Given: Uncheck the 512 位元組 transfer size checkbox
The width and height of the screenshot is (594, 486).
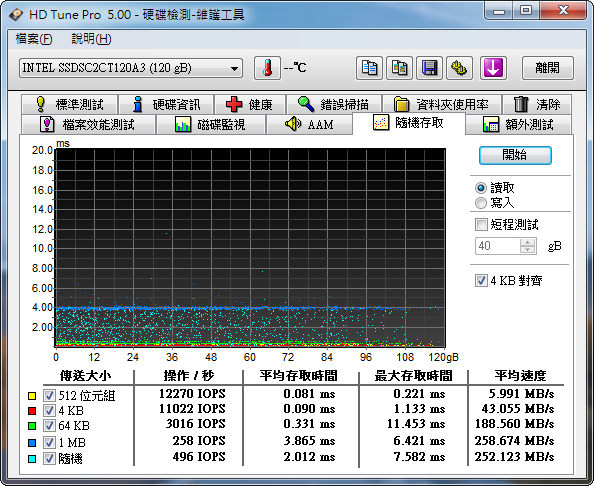Looking at the screenshot, I should tap(49, 395).
